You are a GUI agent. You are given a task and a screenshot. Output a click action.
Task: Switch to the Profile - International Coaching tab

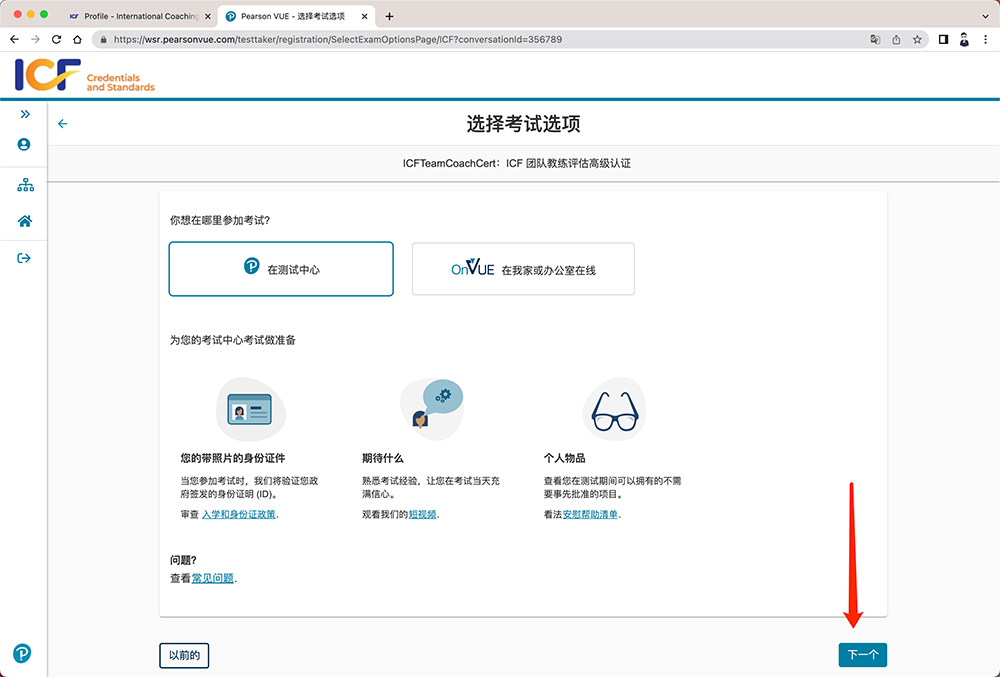pyautogui.click(x=138, y=16)
